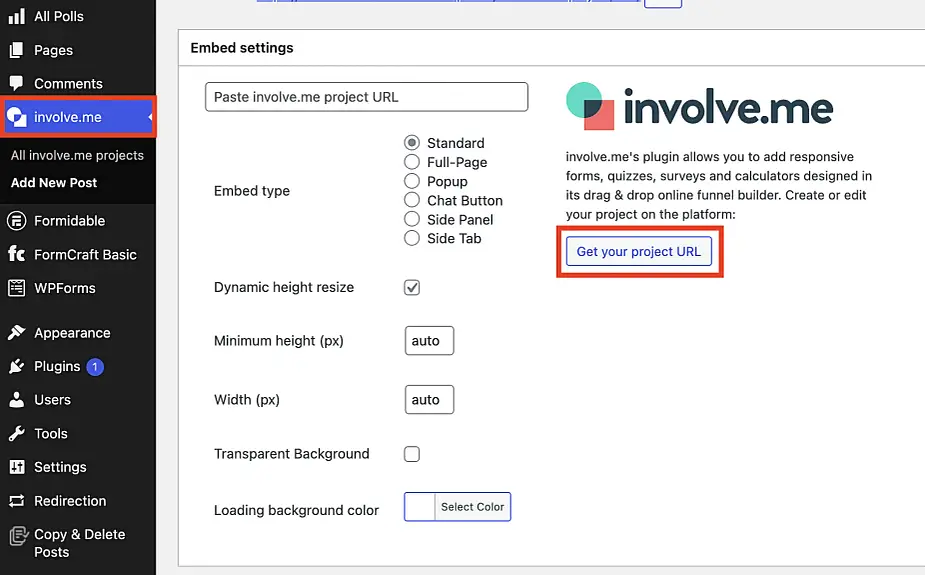Viewport: 925px width, 575px height.
Task: Click the Comments speech bubble icon
Action: [17, 84]
